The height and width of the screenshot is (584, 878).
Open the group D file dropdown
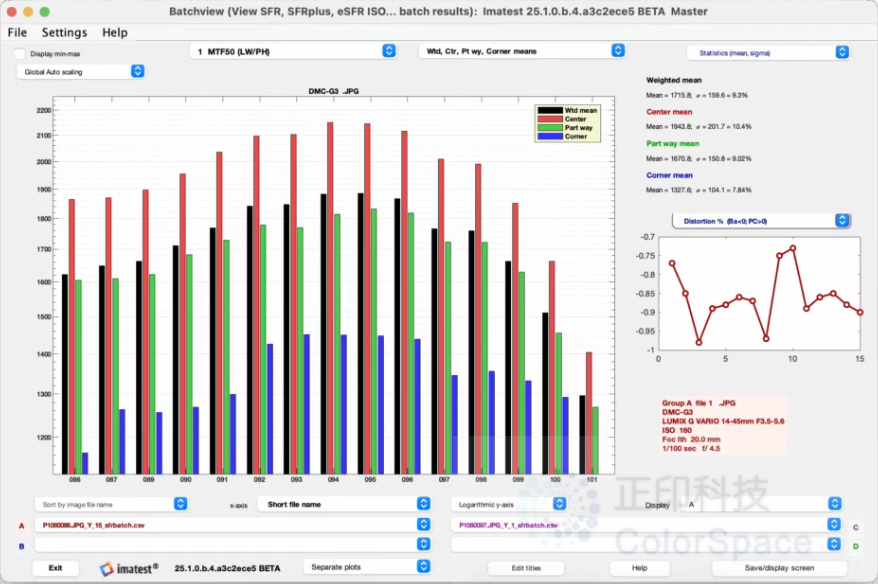pos(646,544)
